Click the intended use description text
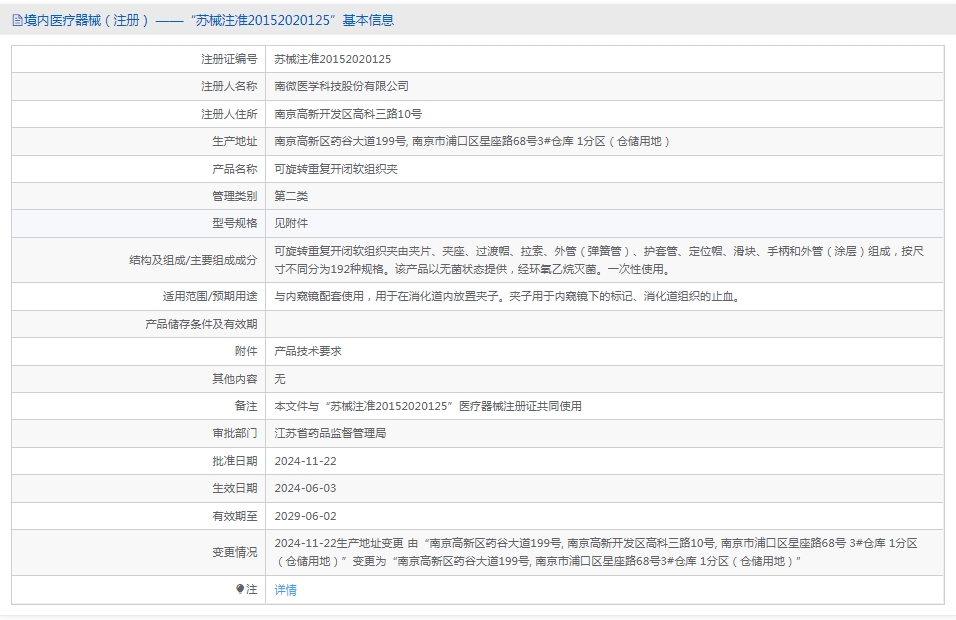This screenshot has width=956, height=620. click(x=507, y=297)
